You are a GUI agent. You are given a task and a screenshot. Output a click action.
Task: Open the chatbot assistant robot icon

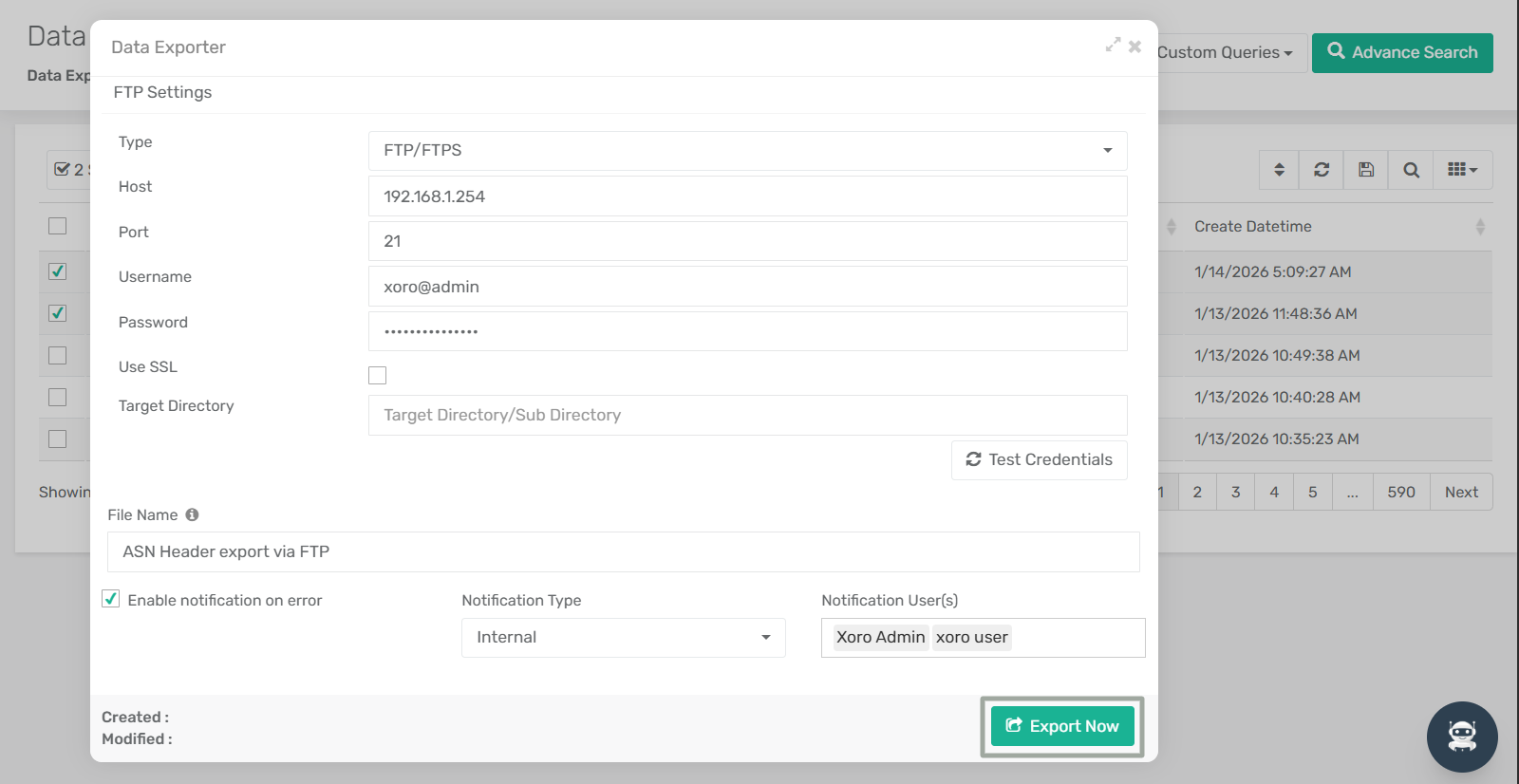point(1461,737)
